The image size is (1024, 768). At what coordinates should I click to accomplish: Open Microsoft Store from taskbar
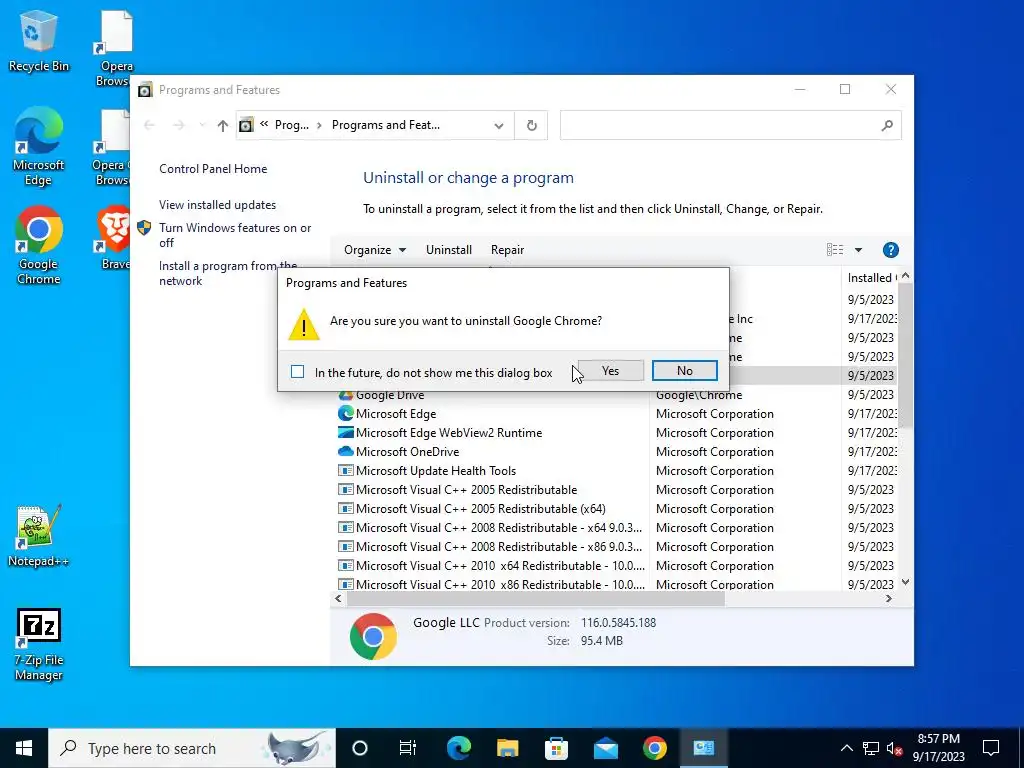[556, 748]
